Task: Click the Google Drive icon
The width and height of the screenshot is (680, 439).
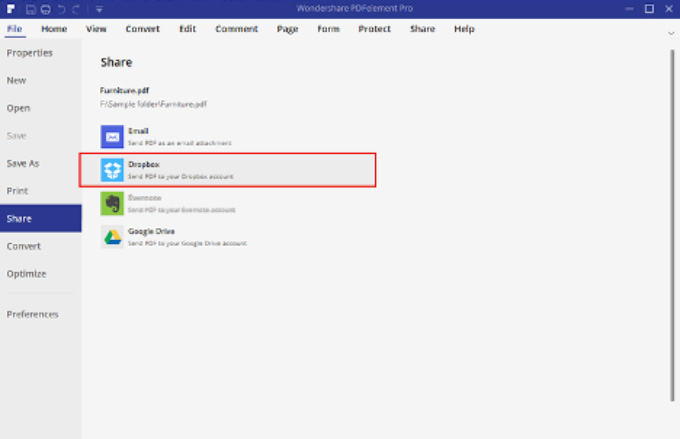Action: point(112,237)
